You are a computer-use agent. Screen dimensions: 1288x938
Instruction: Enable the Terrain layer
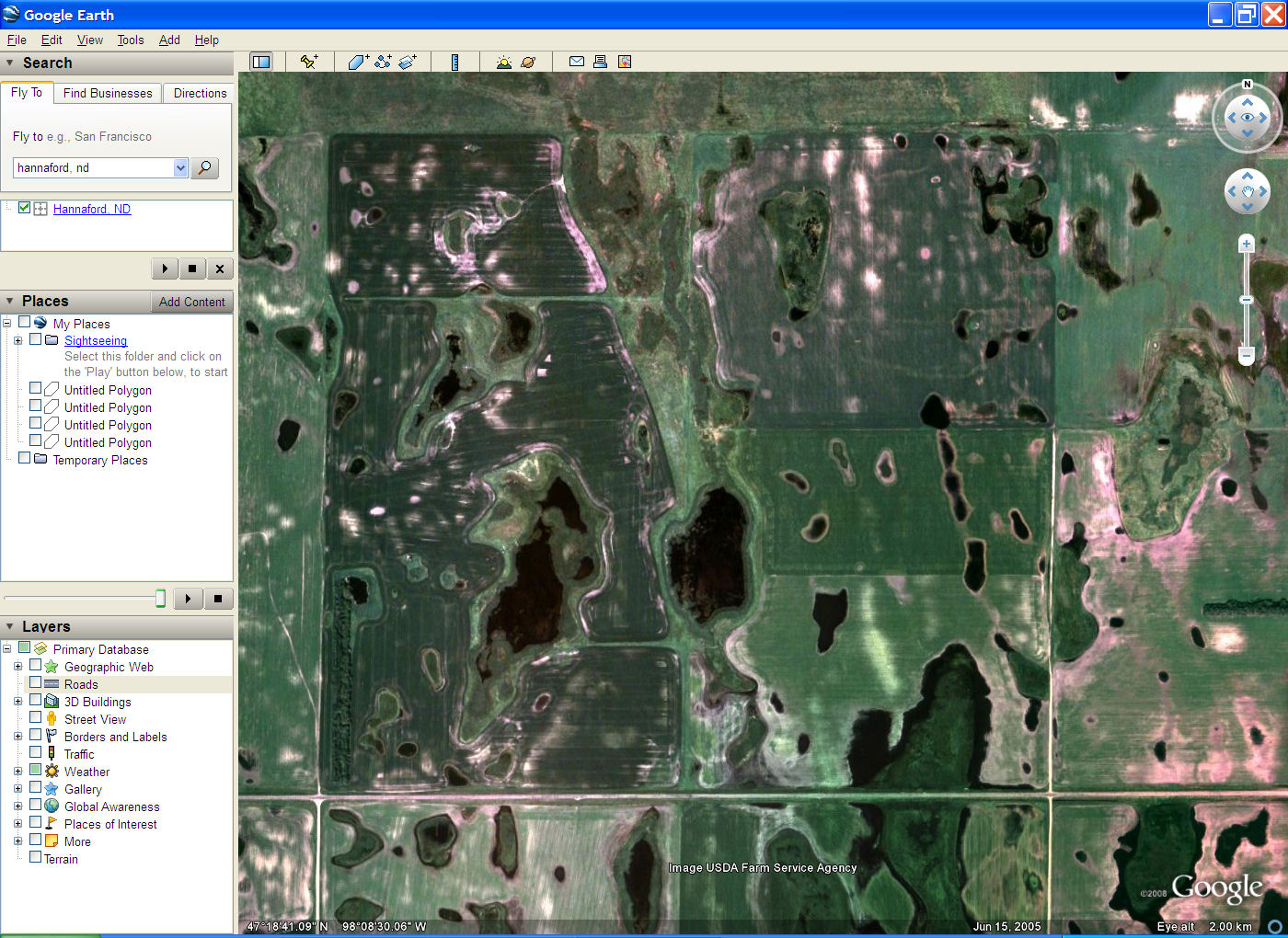[35, 858]
